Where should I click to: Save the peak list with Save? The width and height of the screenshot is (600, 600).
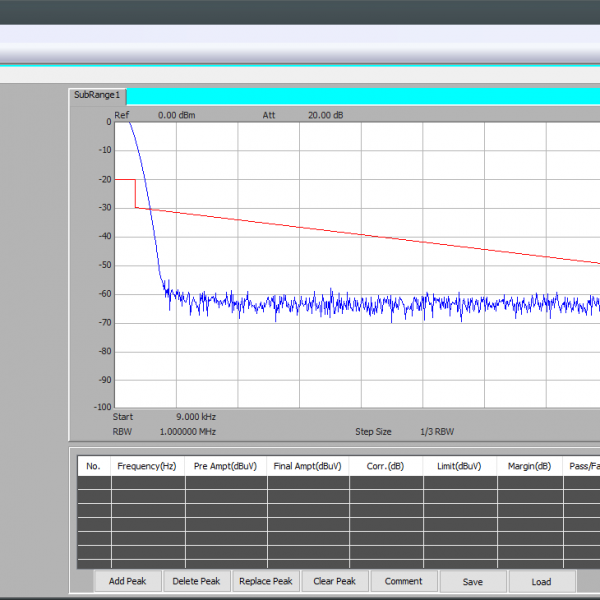(x=473, y=581)
